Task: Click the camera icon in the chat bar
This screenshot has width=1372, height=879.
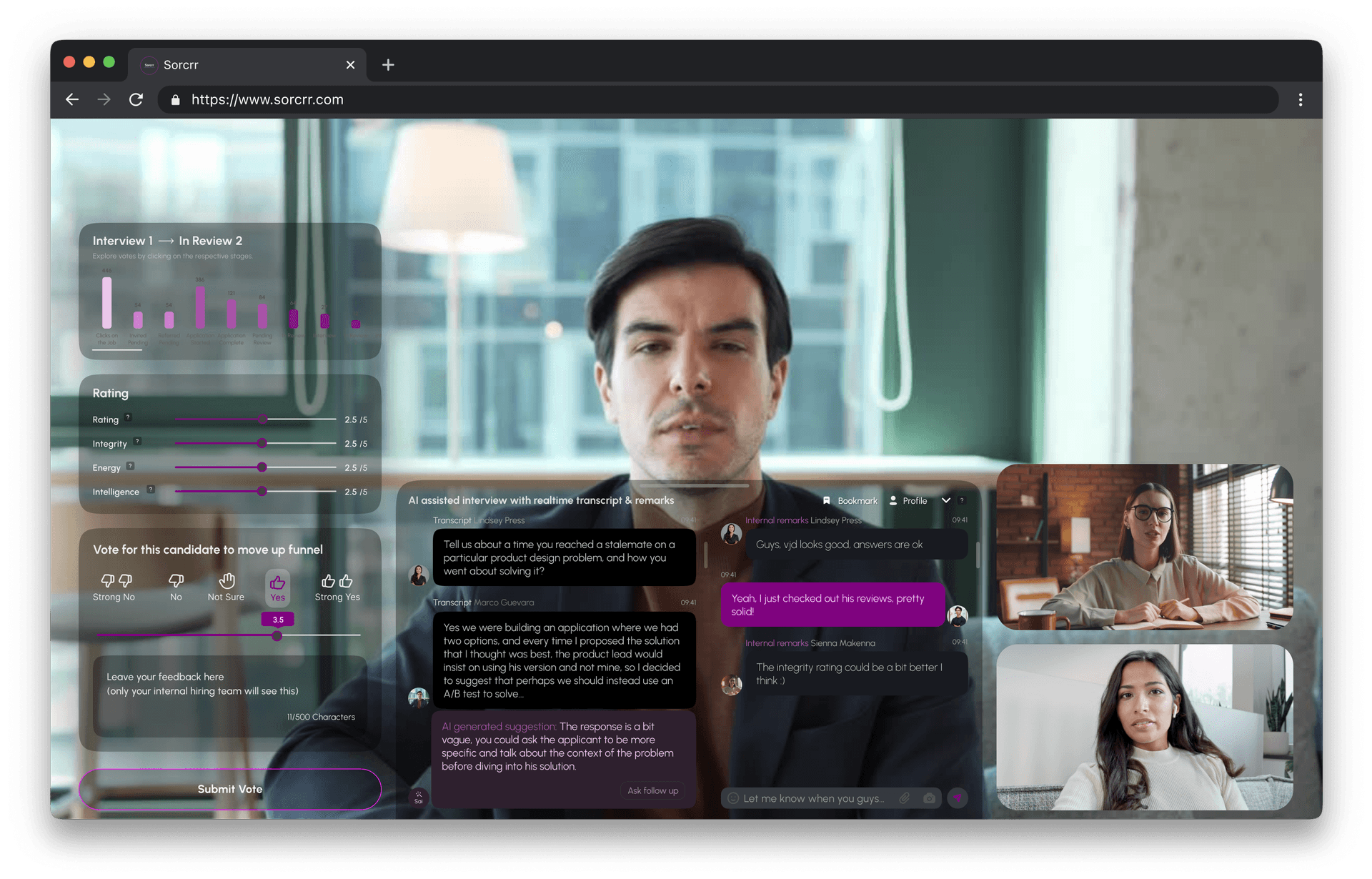Action: (x=929, y=798)
